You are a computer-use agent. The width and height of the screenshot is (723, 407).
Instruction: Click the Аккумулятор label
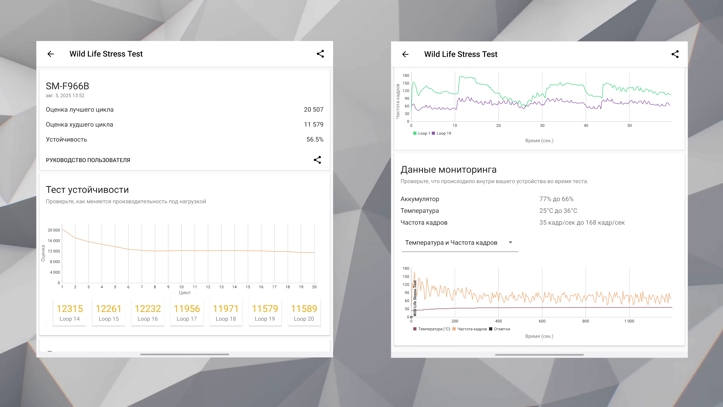point(420,199)
